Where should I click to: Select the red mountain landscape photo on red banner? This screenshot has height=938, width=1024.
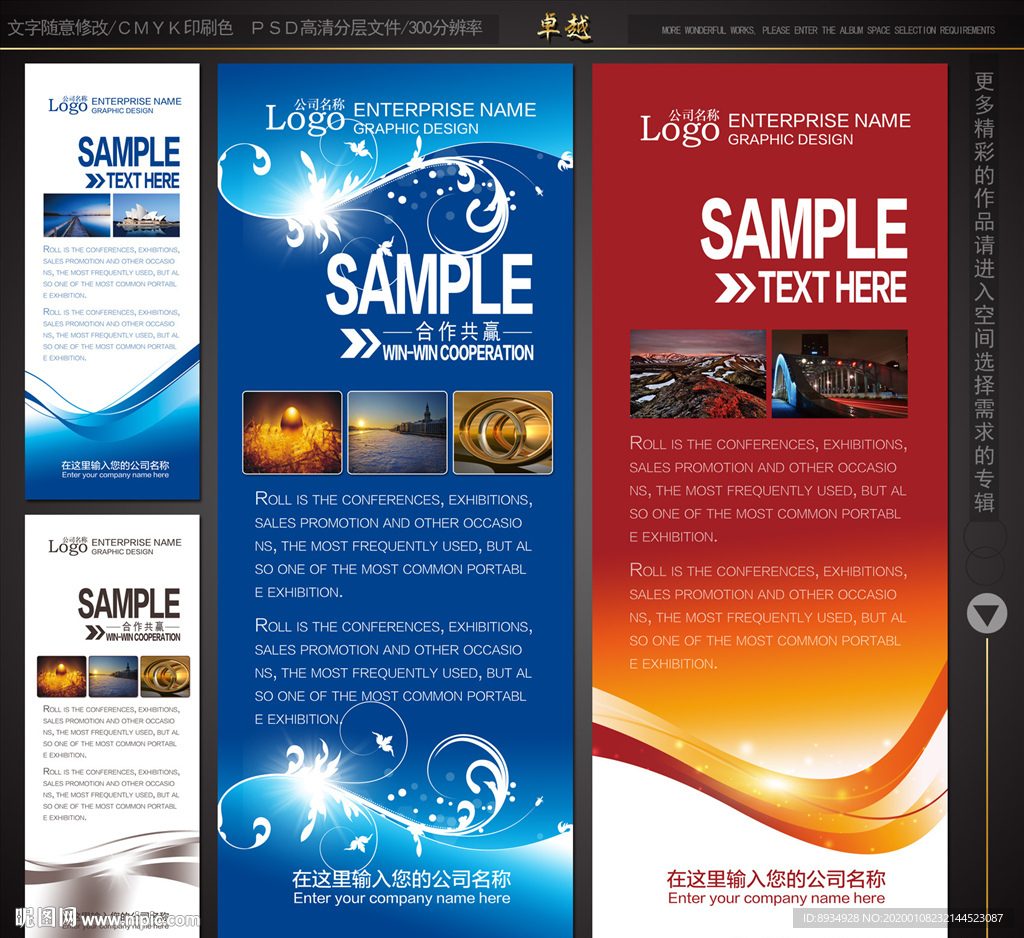(698, 374)
